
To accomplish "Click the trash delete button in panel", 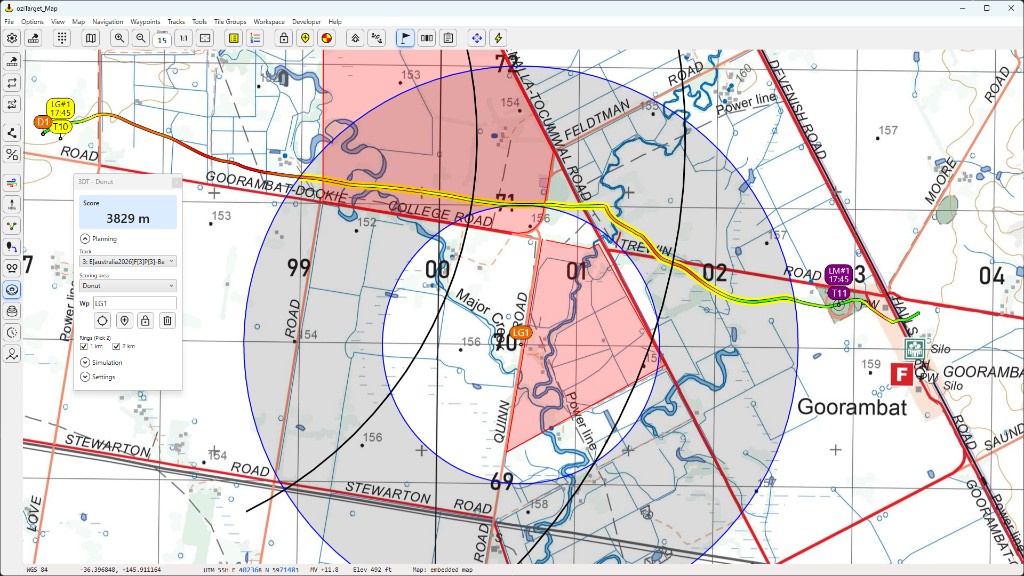I will tap(167, 321).
